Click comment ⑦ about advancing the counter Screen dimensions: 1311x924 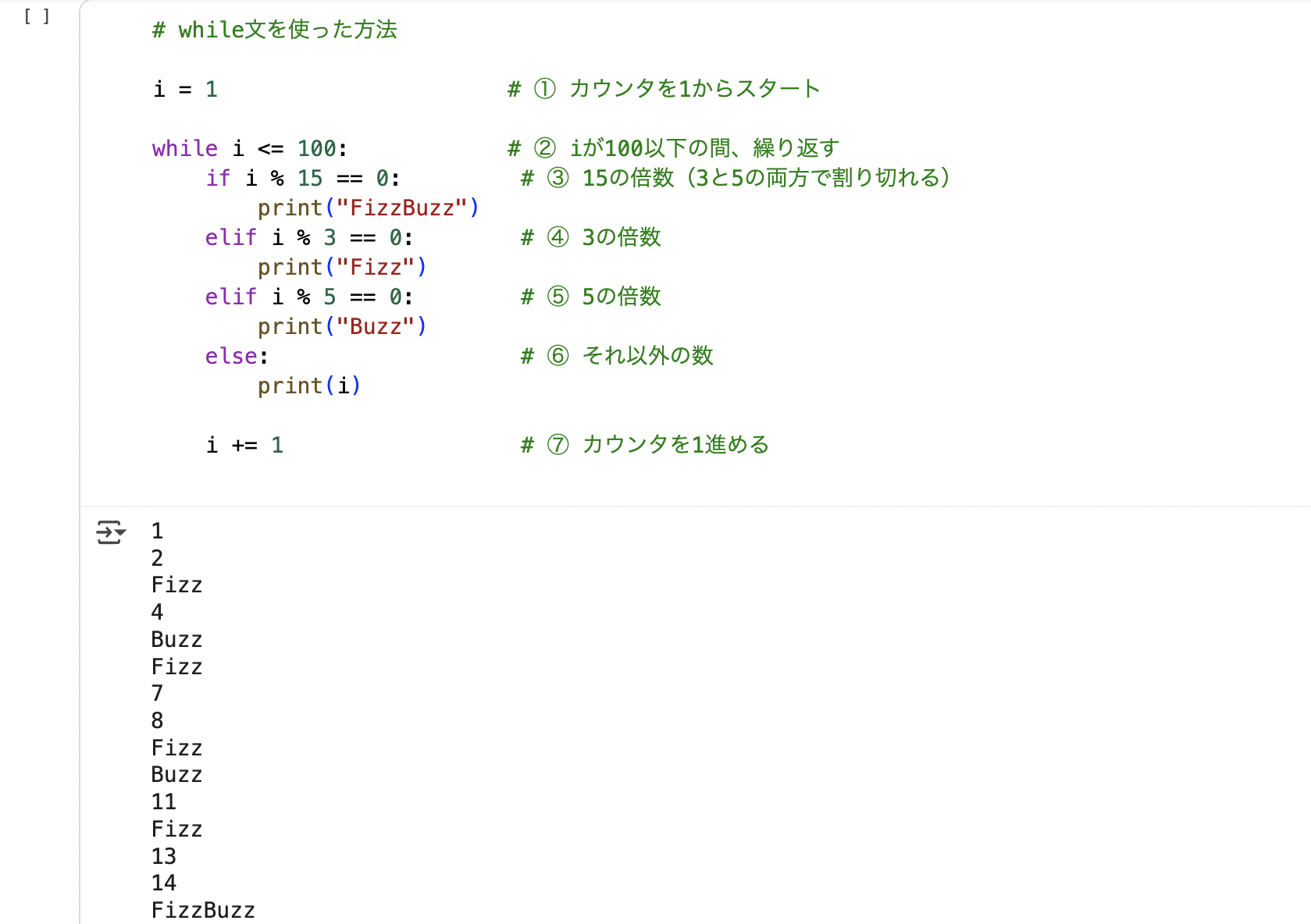pos(645,445)
